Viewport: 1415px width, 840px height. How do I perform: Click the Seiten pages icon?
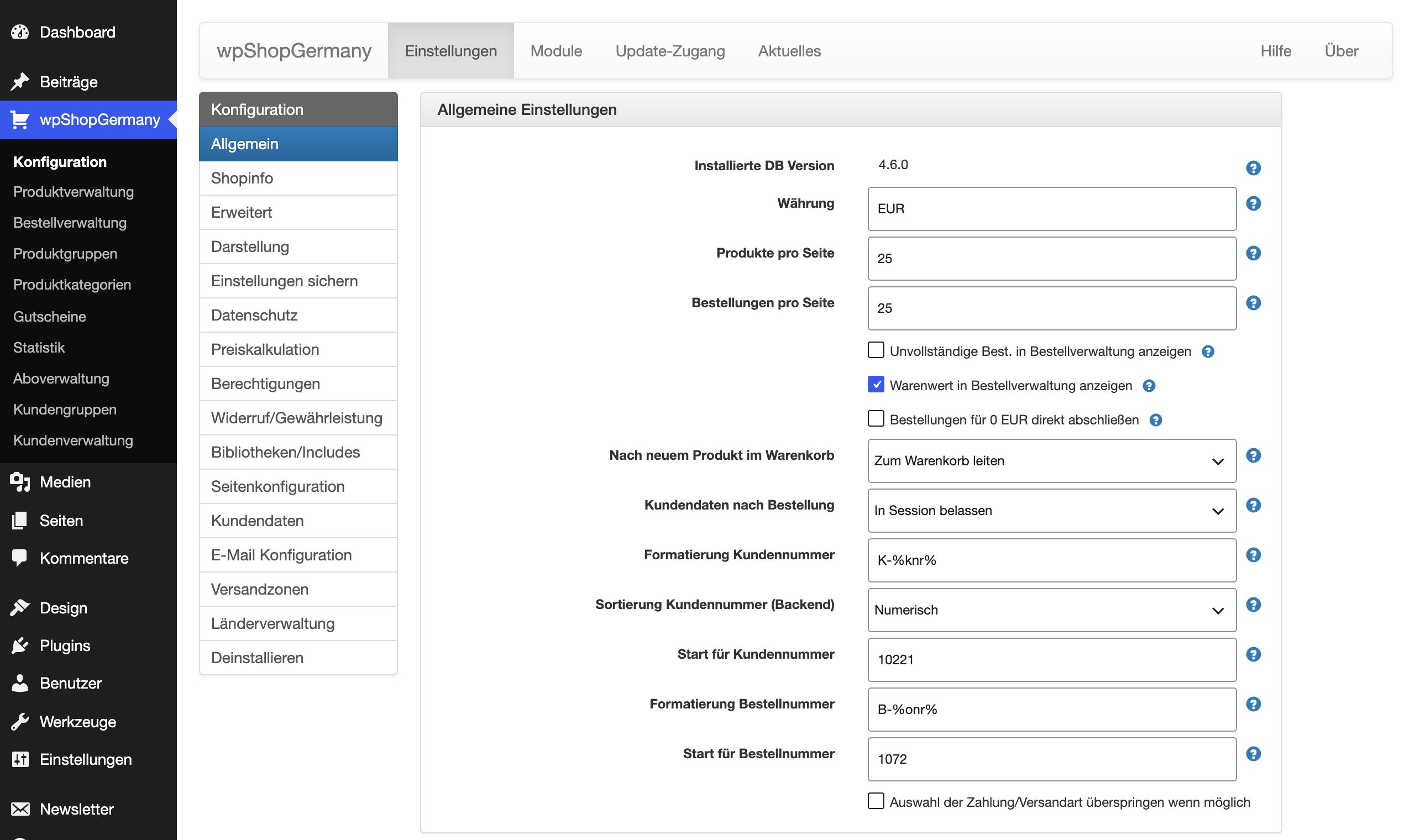[x=20, y=521]
